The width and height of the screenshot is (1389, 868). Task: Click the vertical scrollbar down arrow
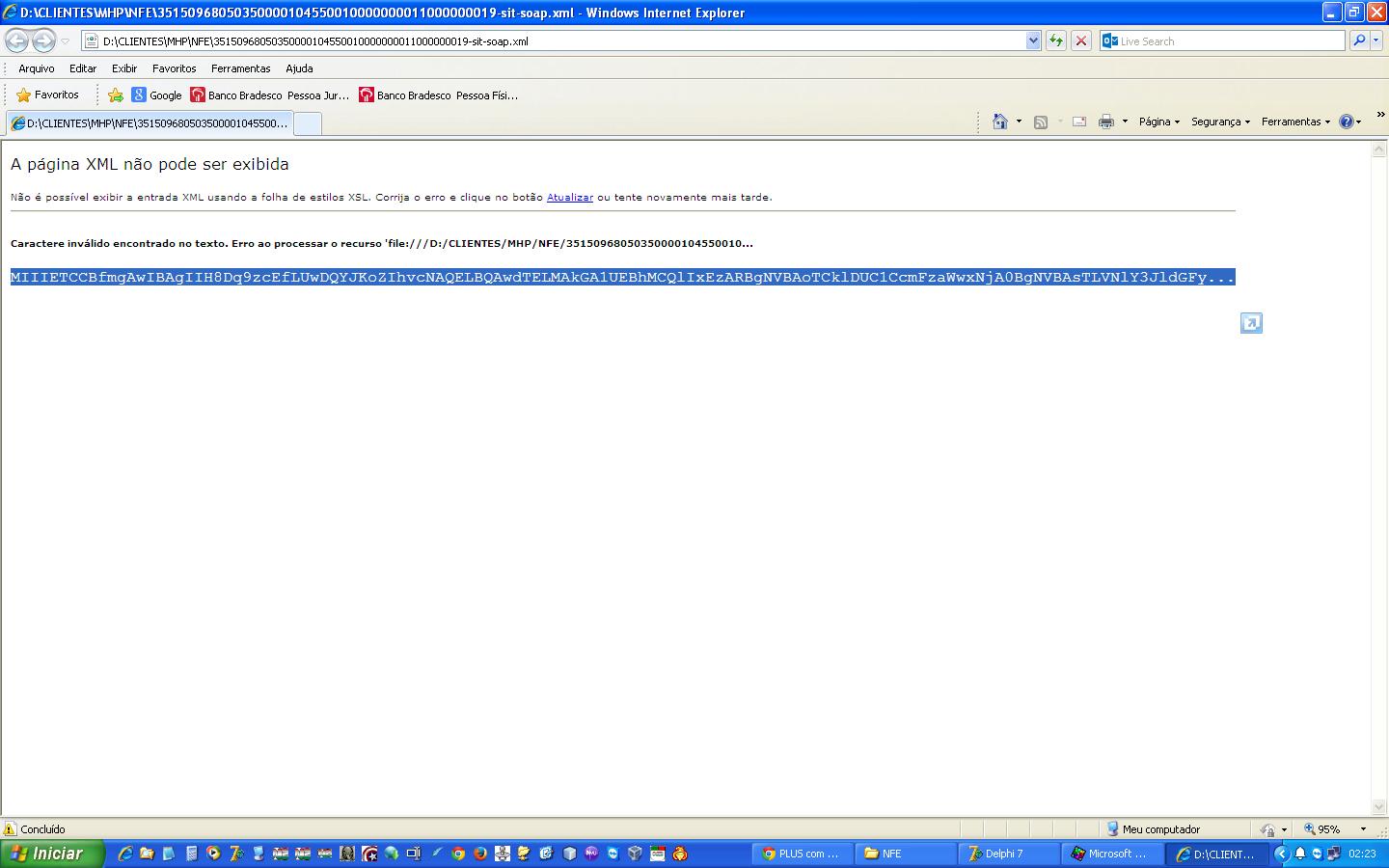point(1379,807)
